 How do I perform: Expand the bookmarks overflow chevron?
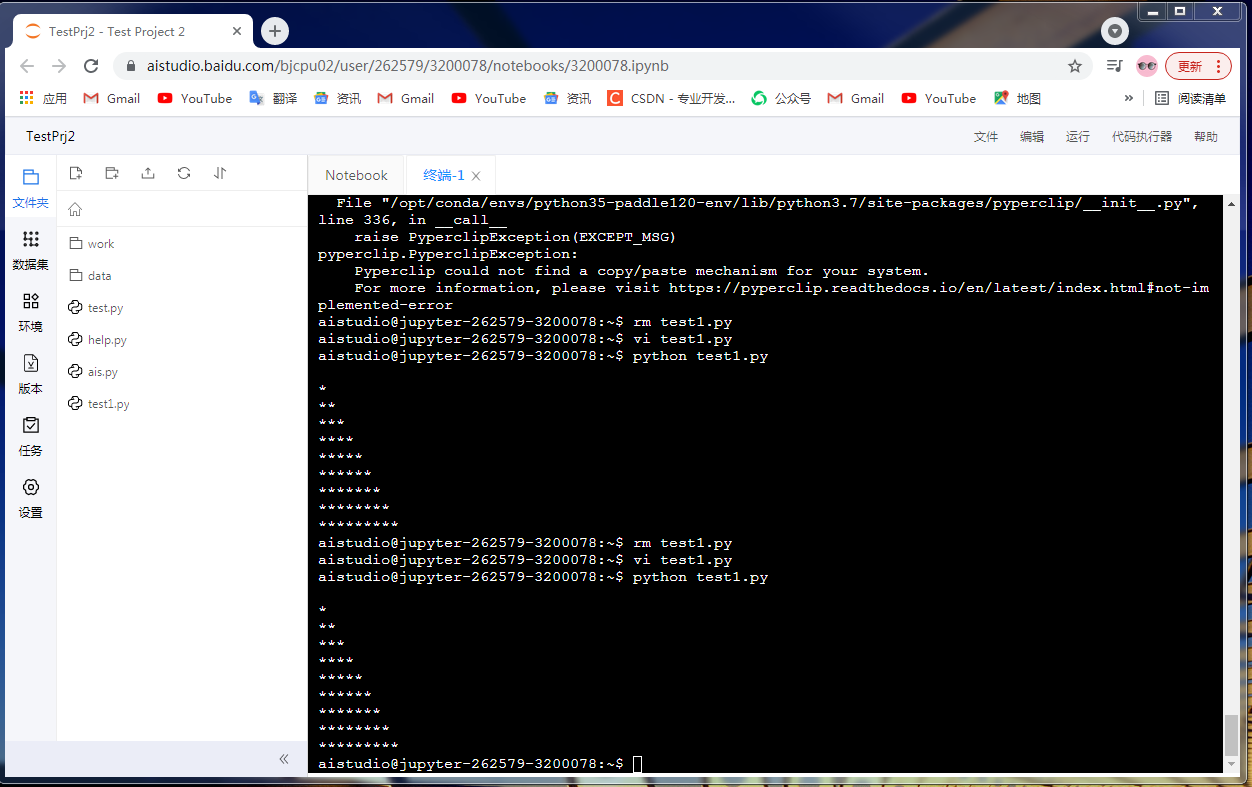(1129, 98)
